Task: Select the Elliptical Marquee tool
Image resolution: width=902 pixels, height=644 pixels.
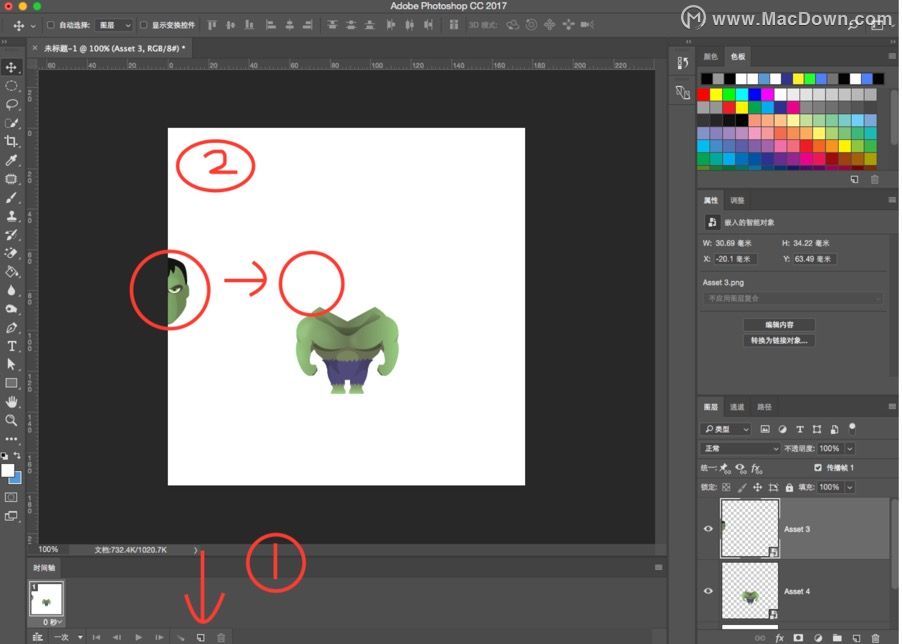Action: pyautogui.click(x=11, y=86)
